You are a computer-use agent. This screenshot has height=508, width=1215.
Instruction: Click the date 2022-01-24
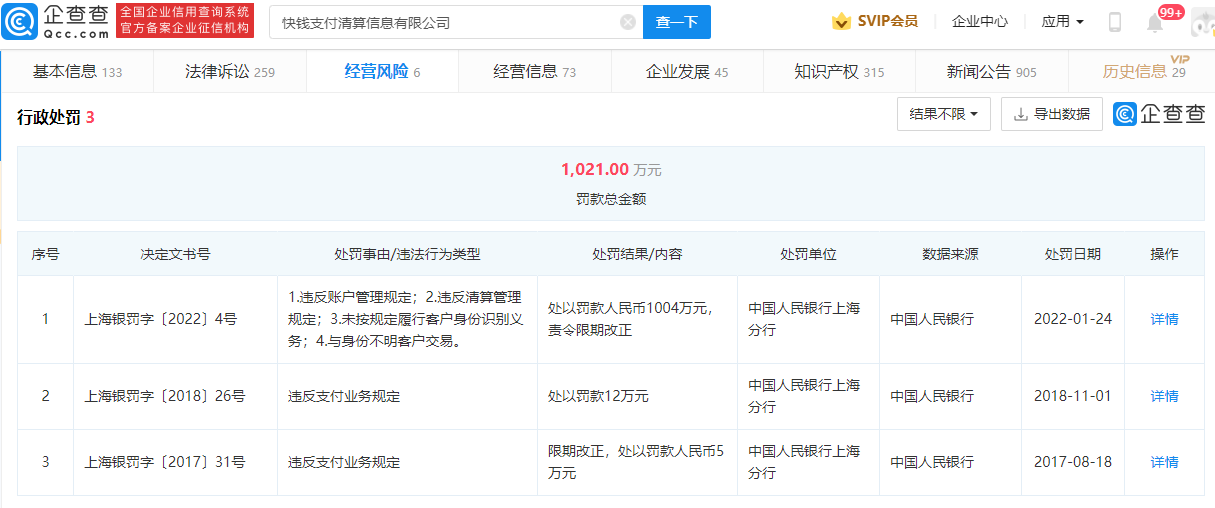[1072, 319]
